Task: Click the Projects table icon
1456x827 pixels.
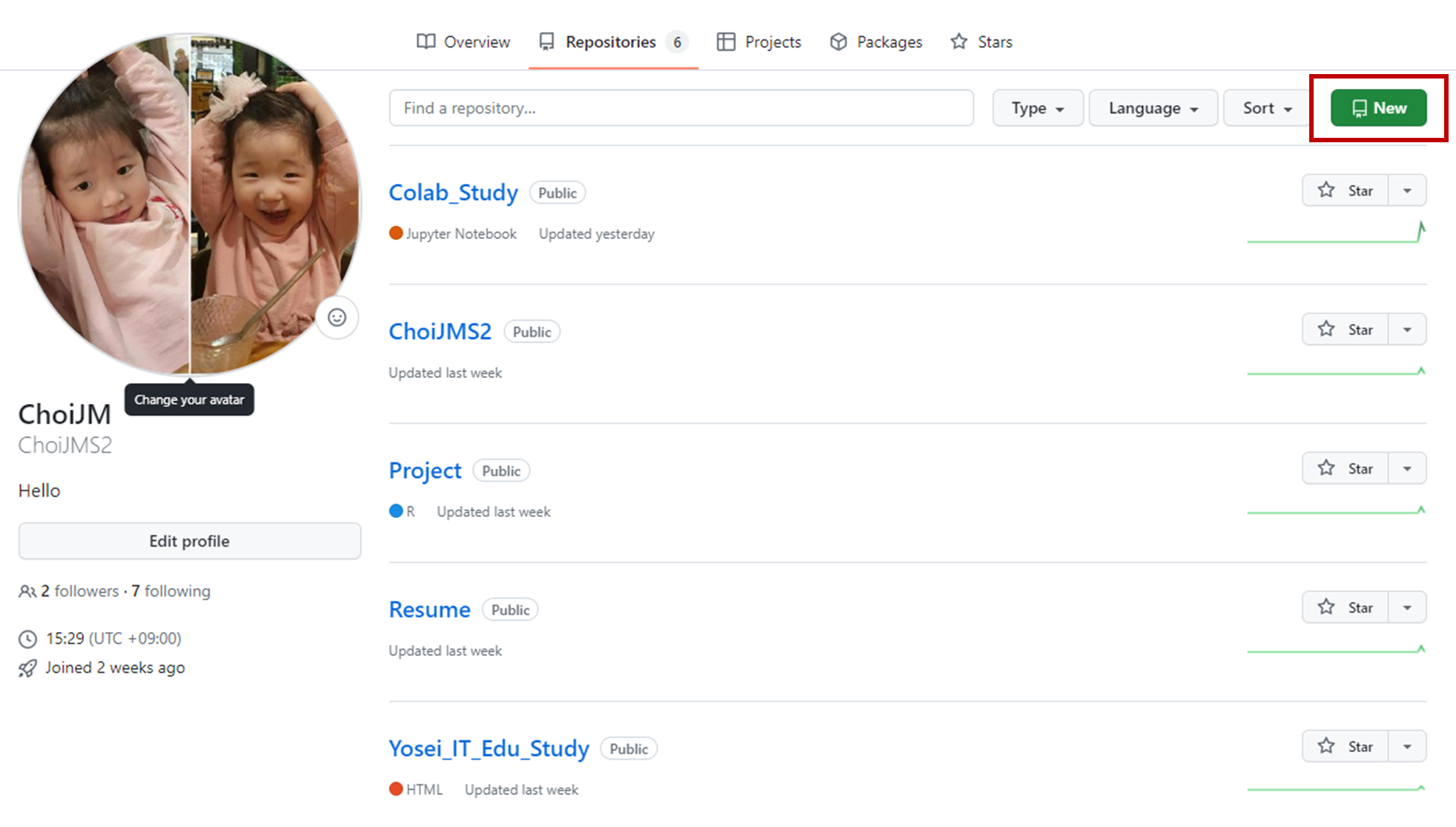Action: (x=726, y=42)
